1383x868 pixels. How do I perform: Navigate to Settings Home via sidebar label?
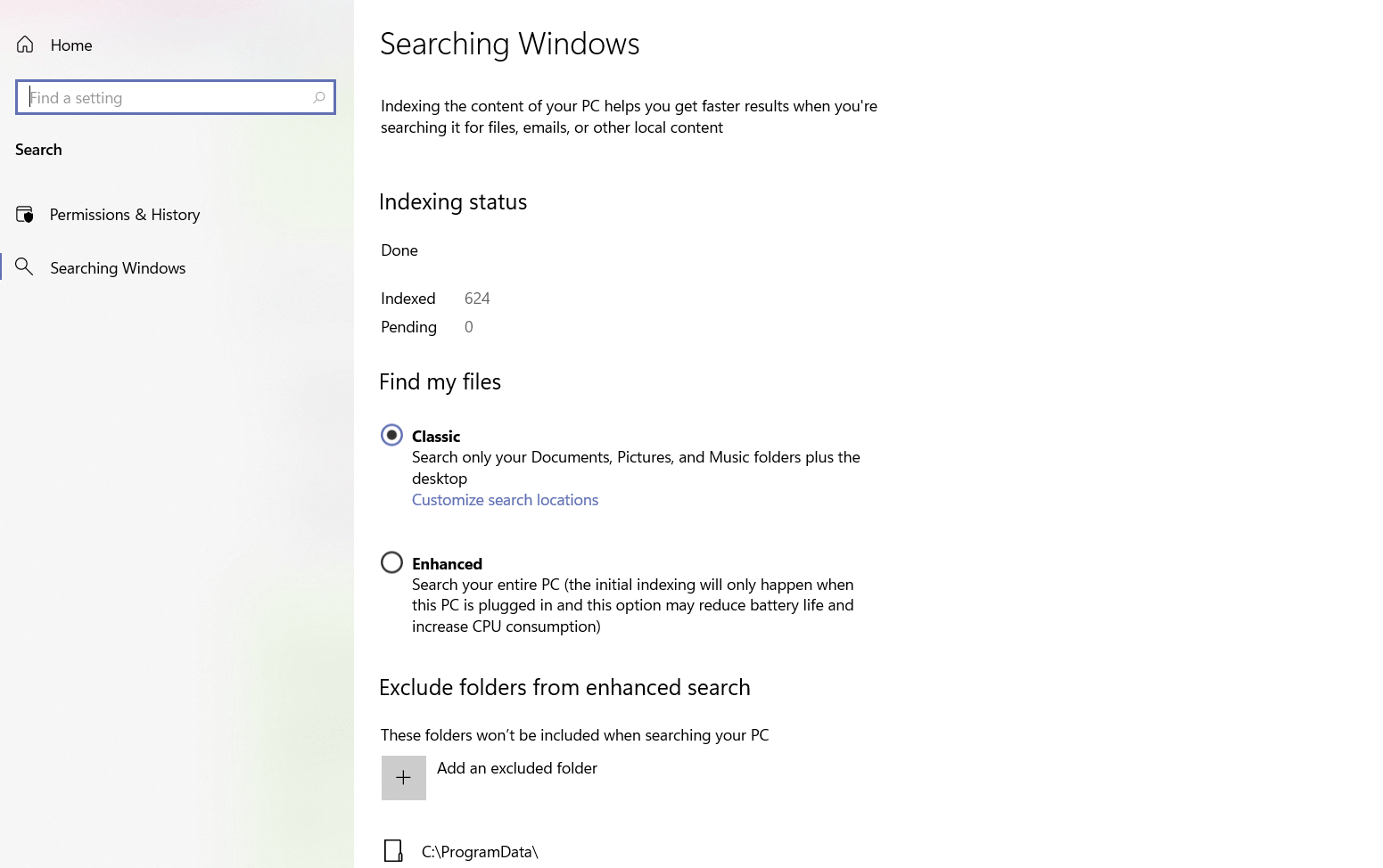[71, 45]
